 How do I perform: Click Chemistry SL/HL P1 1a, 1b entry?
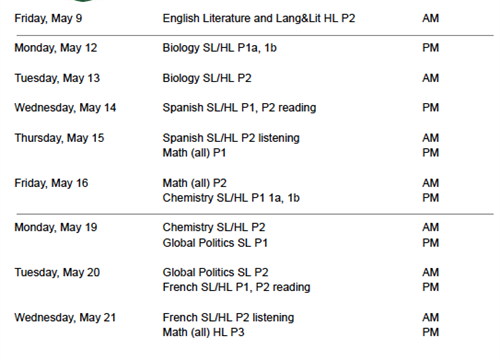click(231, 198)
